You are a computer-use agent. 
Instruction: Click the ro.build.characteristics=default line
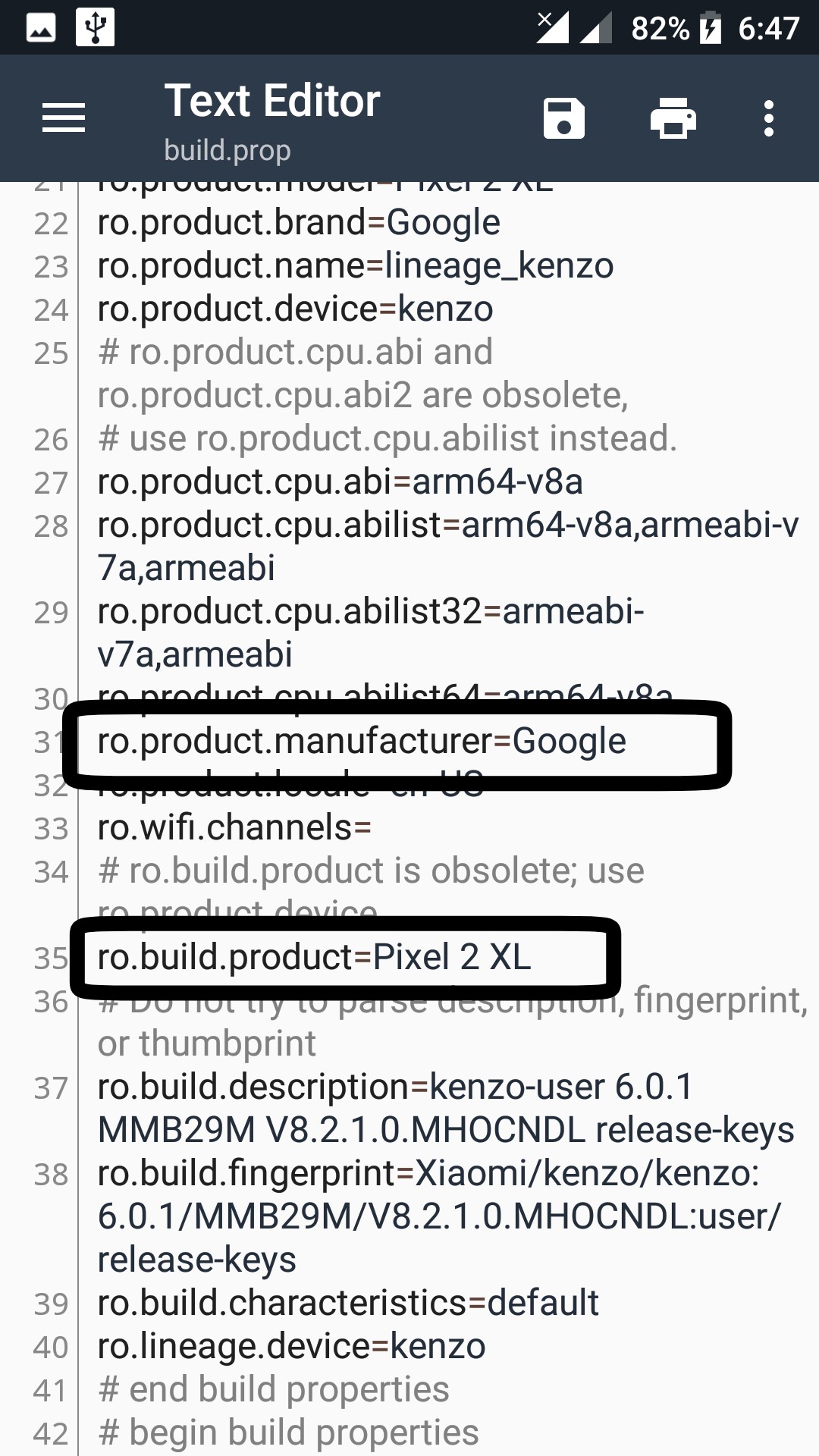348,1303
